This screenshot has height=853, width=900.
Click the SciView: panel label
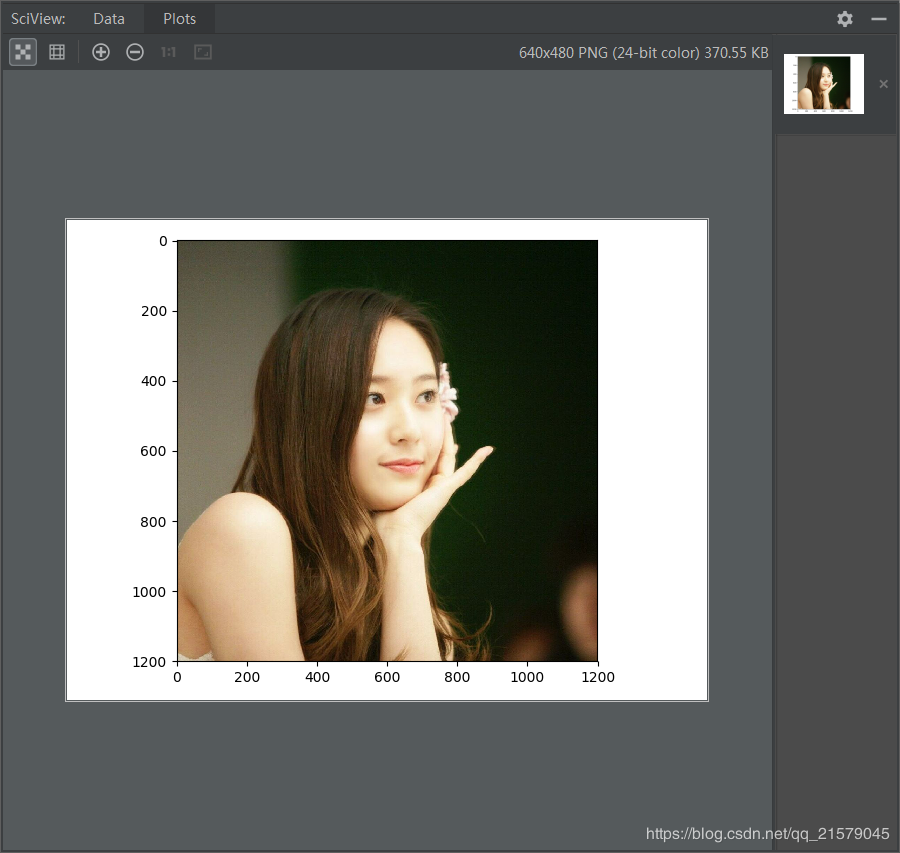38,19
